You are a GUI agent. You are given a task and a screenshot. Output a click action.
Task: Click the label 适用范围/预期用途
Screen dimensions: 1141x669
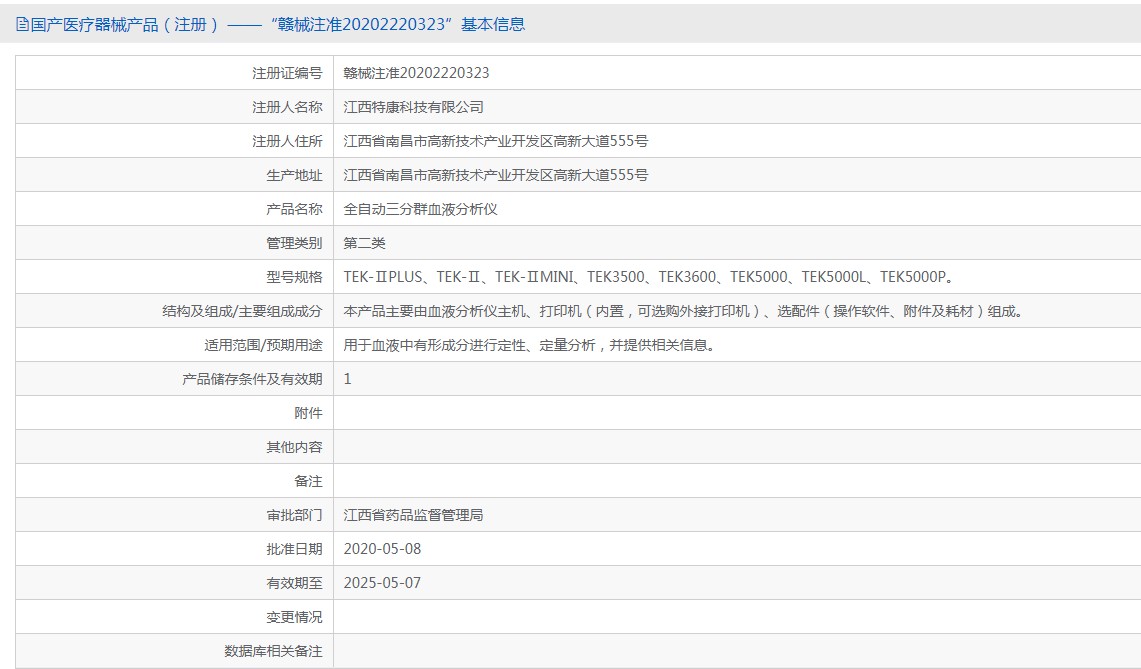click(263, 345)
